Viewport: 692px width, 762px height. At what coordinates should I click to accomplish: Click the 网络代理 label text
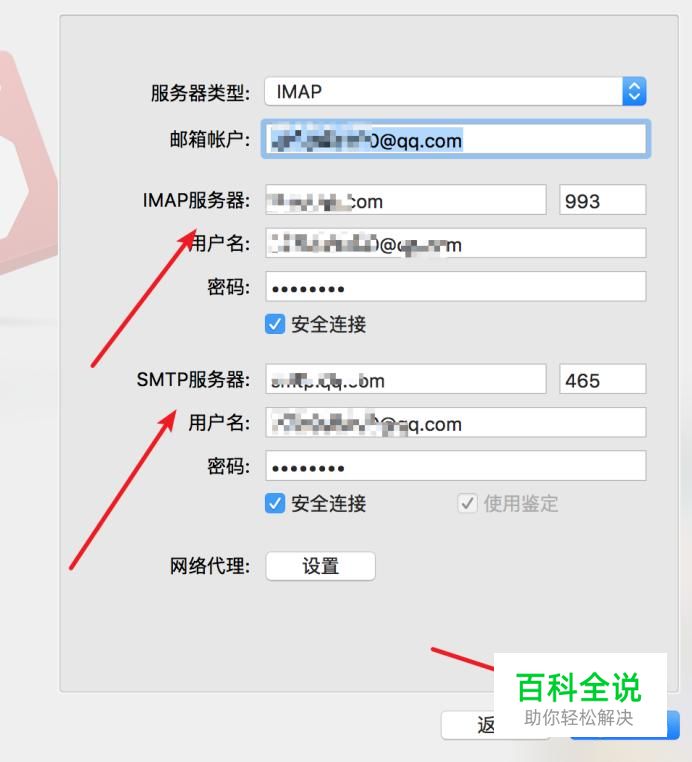(x=209, y=566)
